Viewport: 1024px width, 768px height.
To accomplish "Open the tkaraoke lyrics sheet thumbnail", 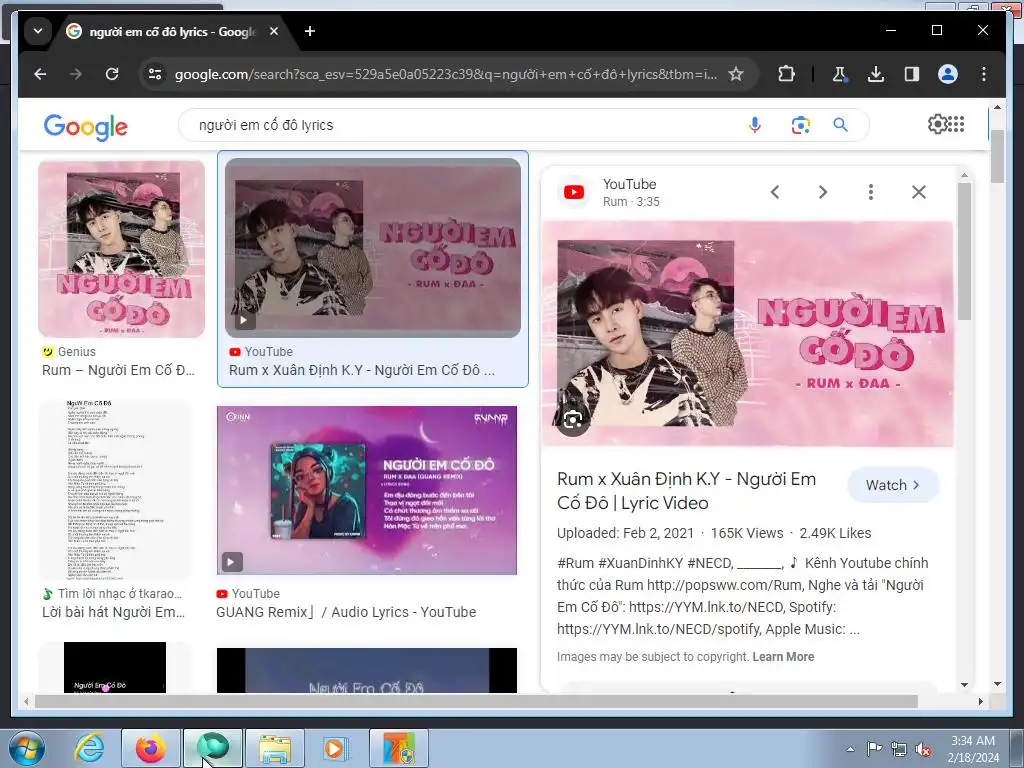I will [x=115, y=490].
